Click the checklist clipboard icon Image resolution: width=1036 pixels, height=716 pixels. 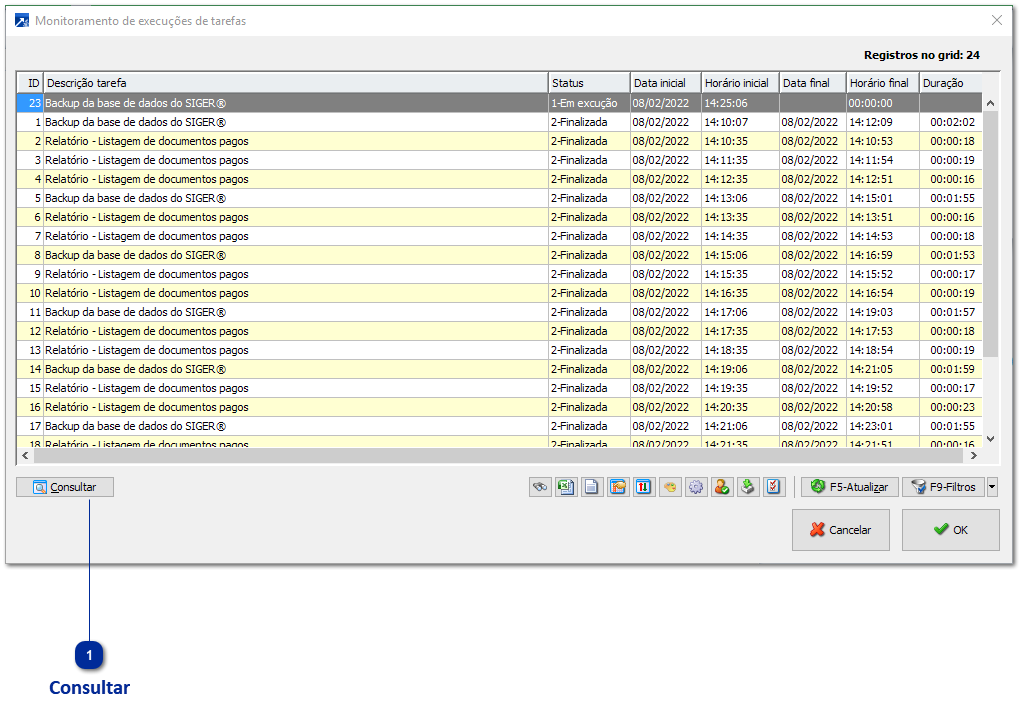(774, 487)
